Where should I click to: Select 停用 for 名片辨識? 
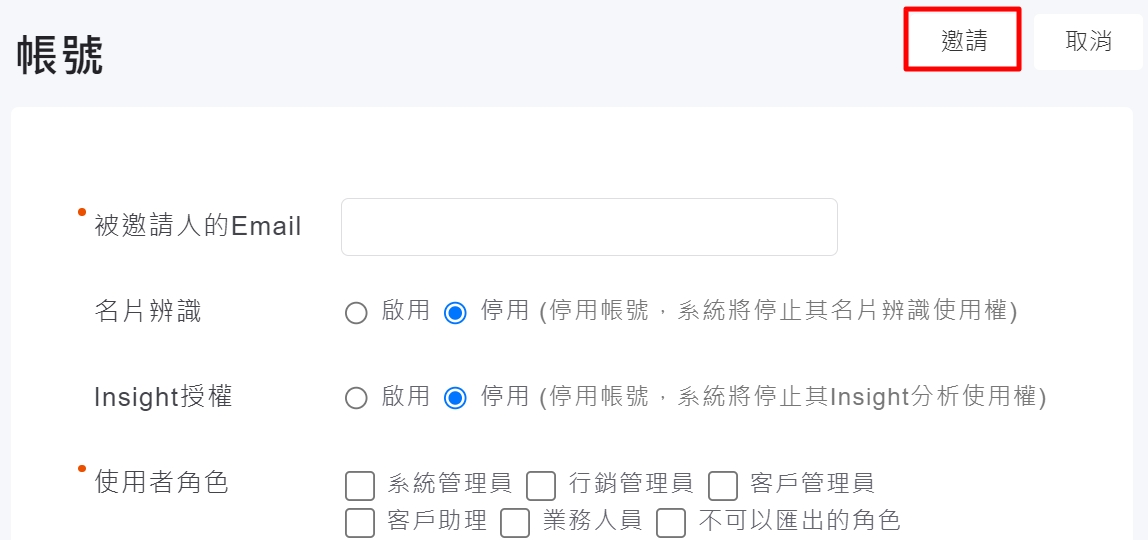coord(455,313)
